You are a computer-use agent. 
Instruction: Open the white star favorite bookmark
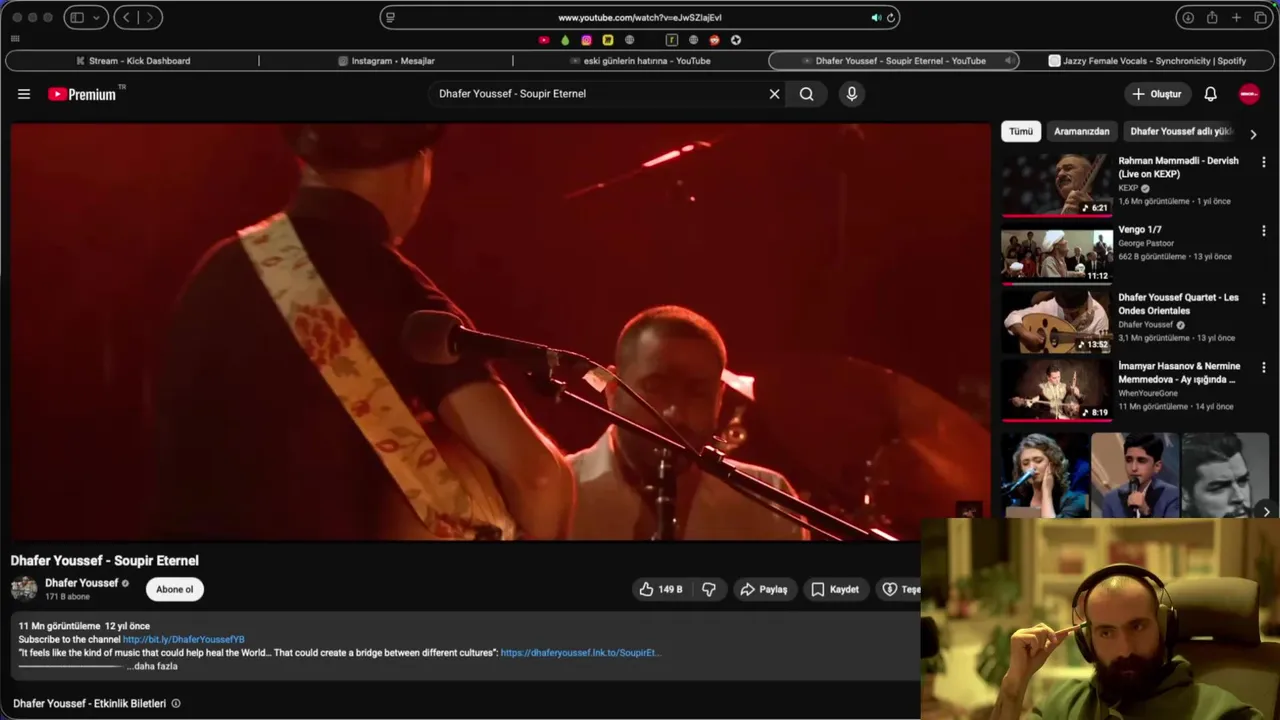(x=736, y=40)
